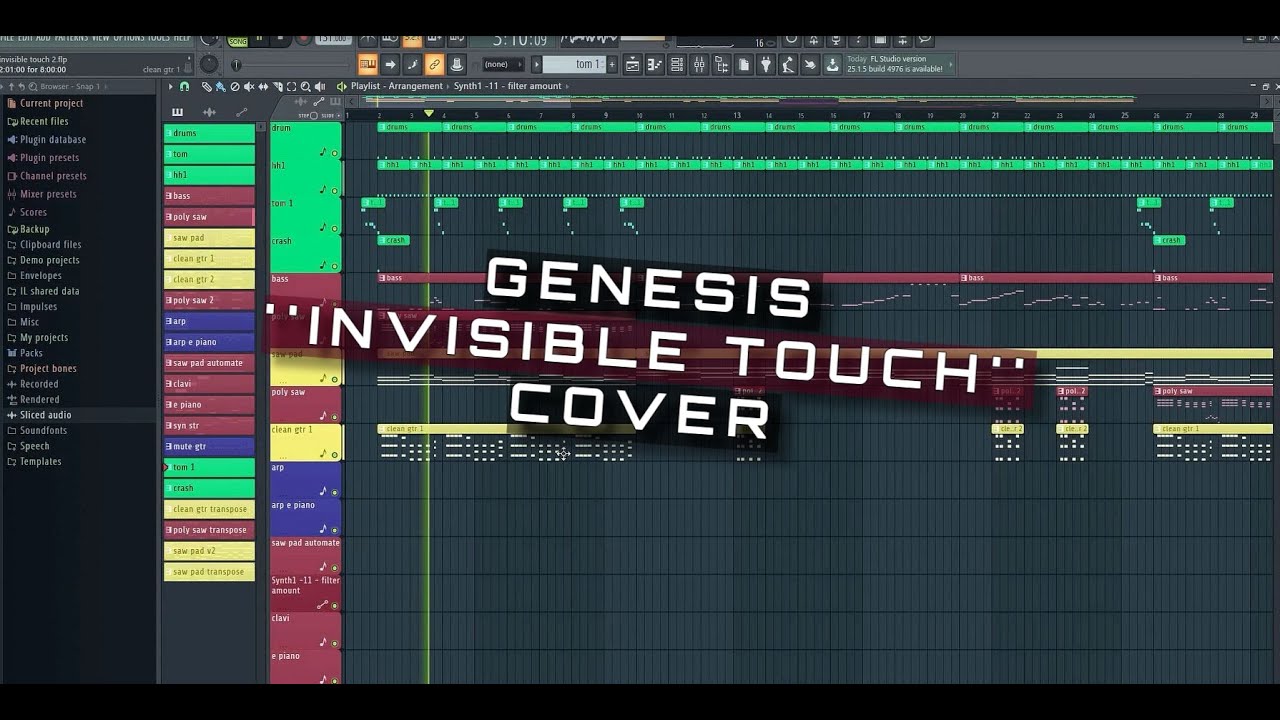Click the song position slider
Screen dimensions: 1280x720
click(x=291, y=64)
